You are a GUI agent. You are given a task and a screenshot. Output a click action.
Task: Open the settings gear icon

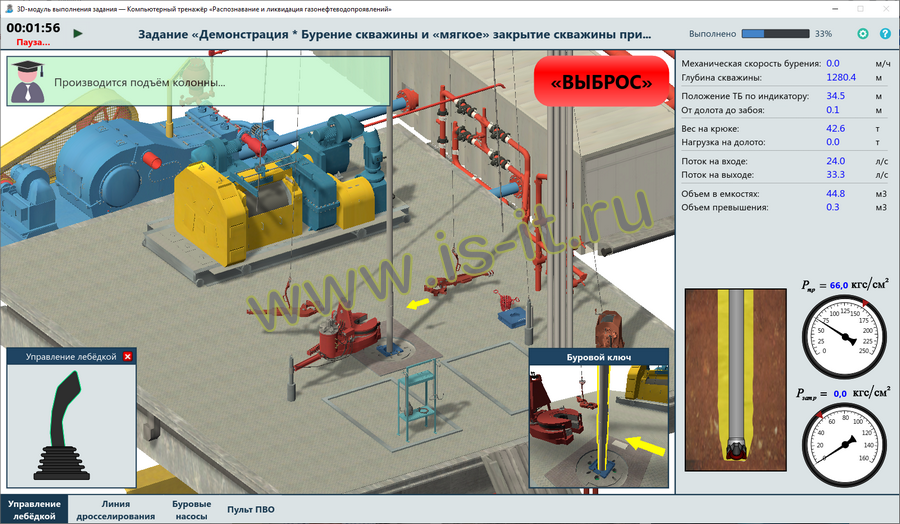863,34
